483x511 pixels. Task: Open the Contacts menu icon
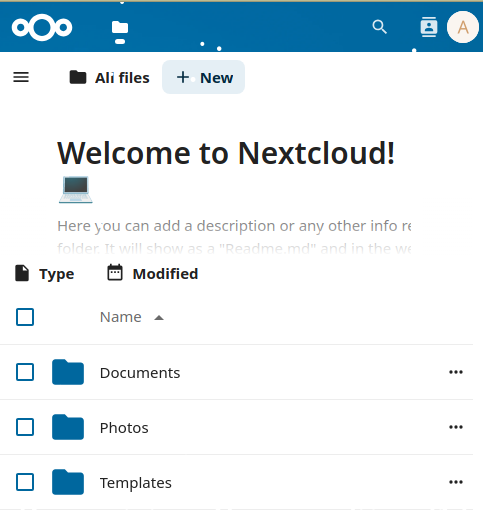coord(429,27)
